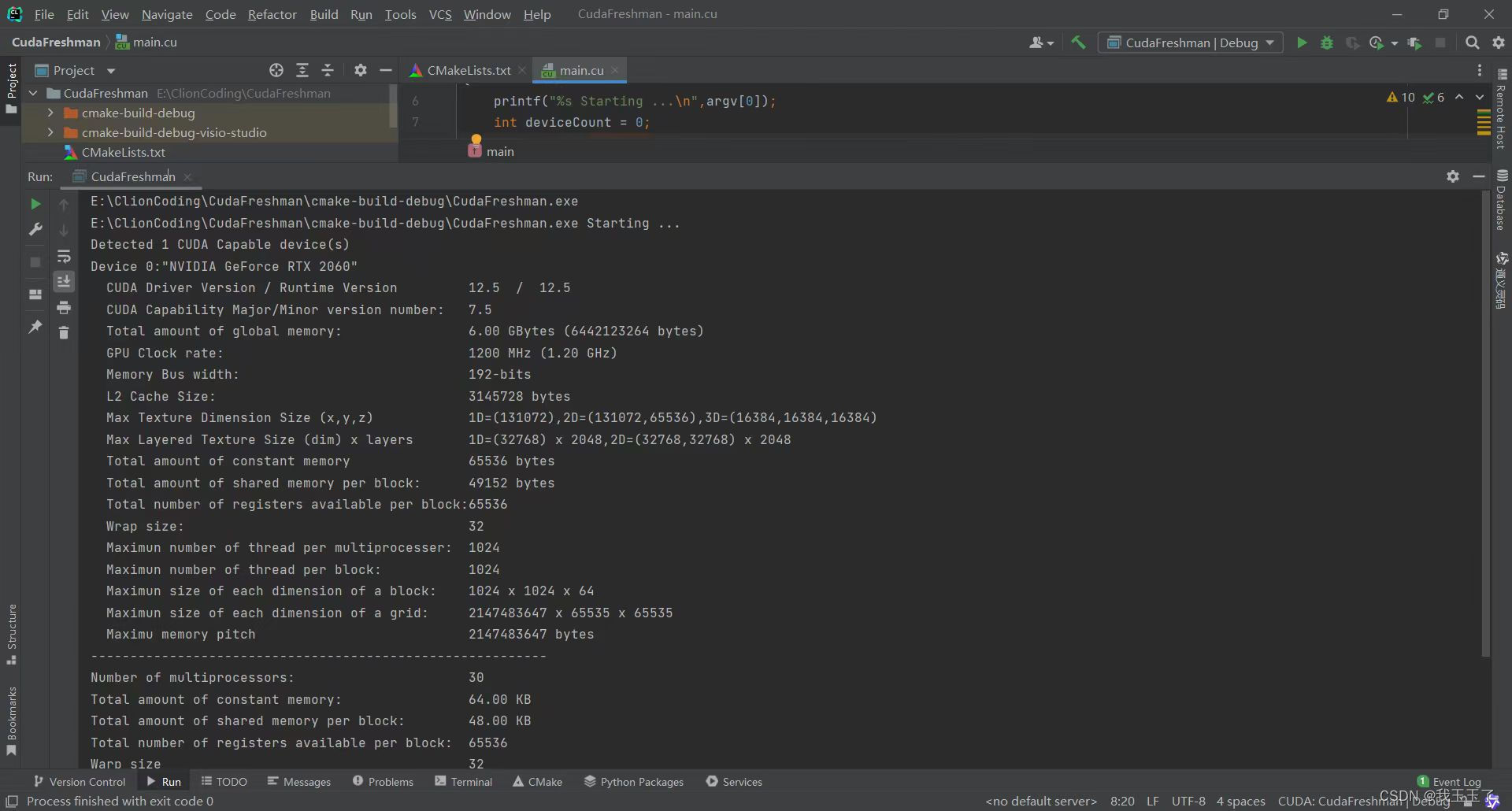Hide the Project panel with minus icon
The width and height of the screenshot is (1512, 811).
386,70
